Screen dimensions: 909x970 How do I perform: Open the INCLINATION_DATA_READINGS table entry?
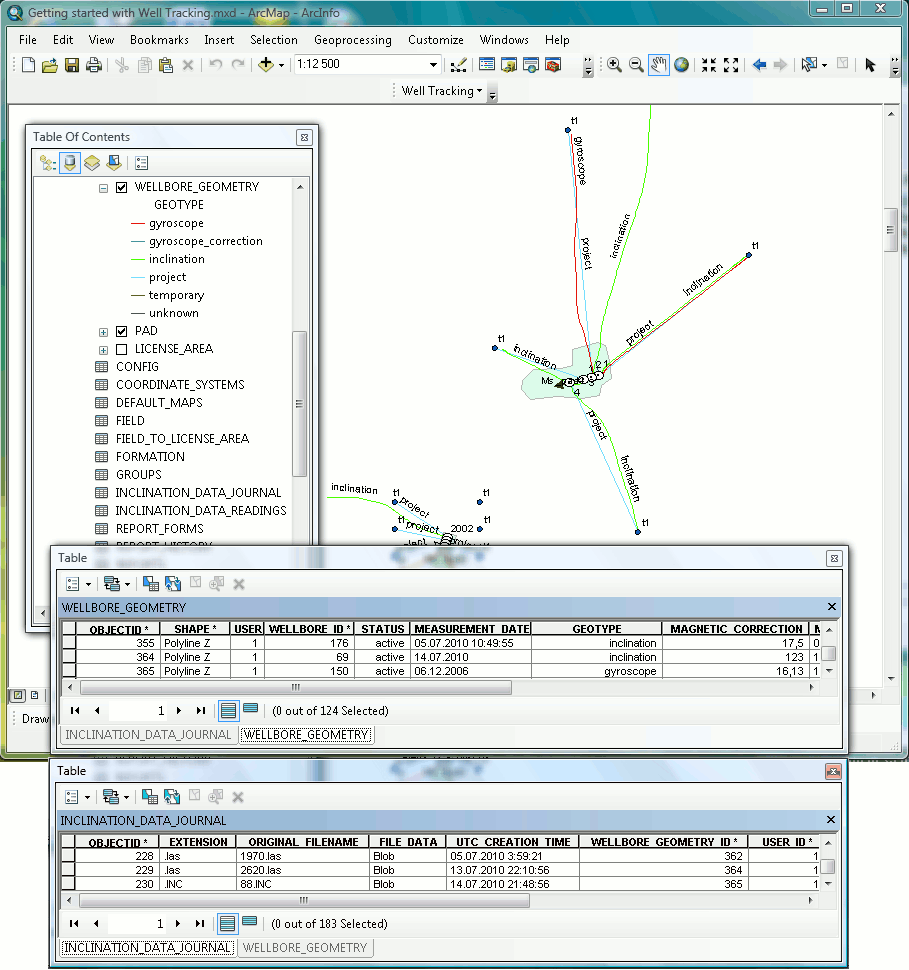click(200, 511)
